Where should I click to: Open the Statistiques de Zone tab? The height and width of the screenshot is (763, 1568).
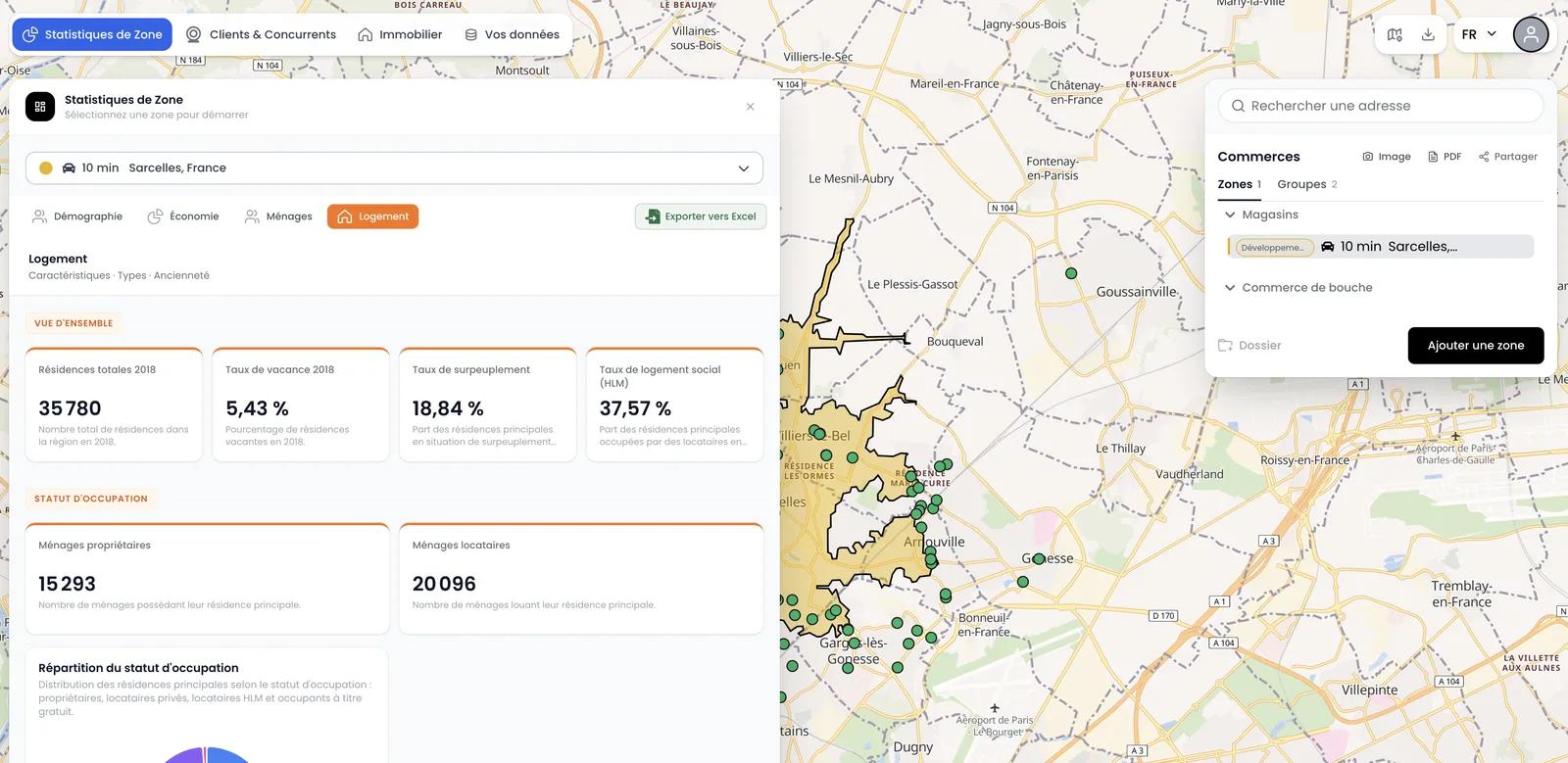pos(92,34)
